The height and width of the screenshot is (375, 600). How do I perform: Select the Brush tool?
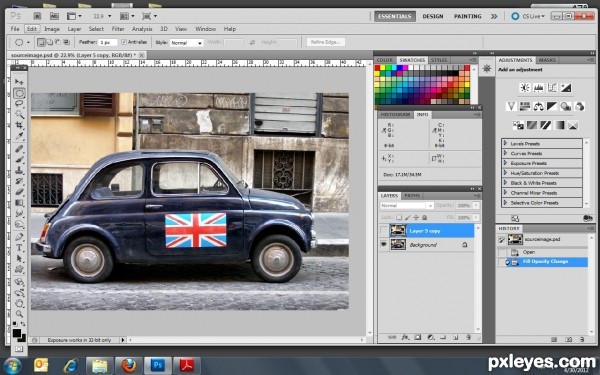19,160
